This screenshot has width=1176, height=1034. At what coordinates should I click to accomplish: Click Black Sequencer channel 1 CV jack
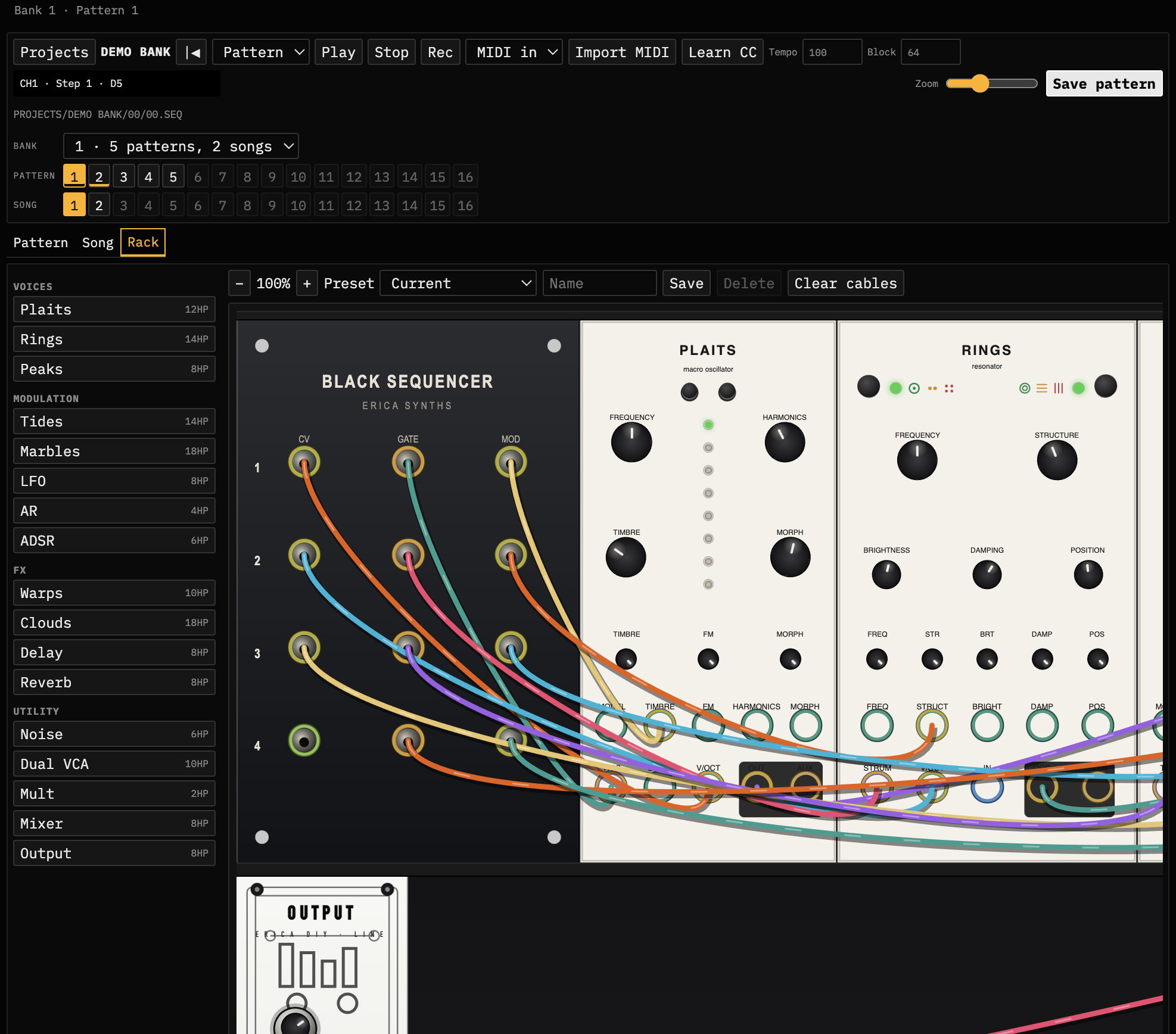304,462
